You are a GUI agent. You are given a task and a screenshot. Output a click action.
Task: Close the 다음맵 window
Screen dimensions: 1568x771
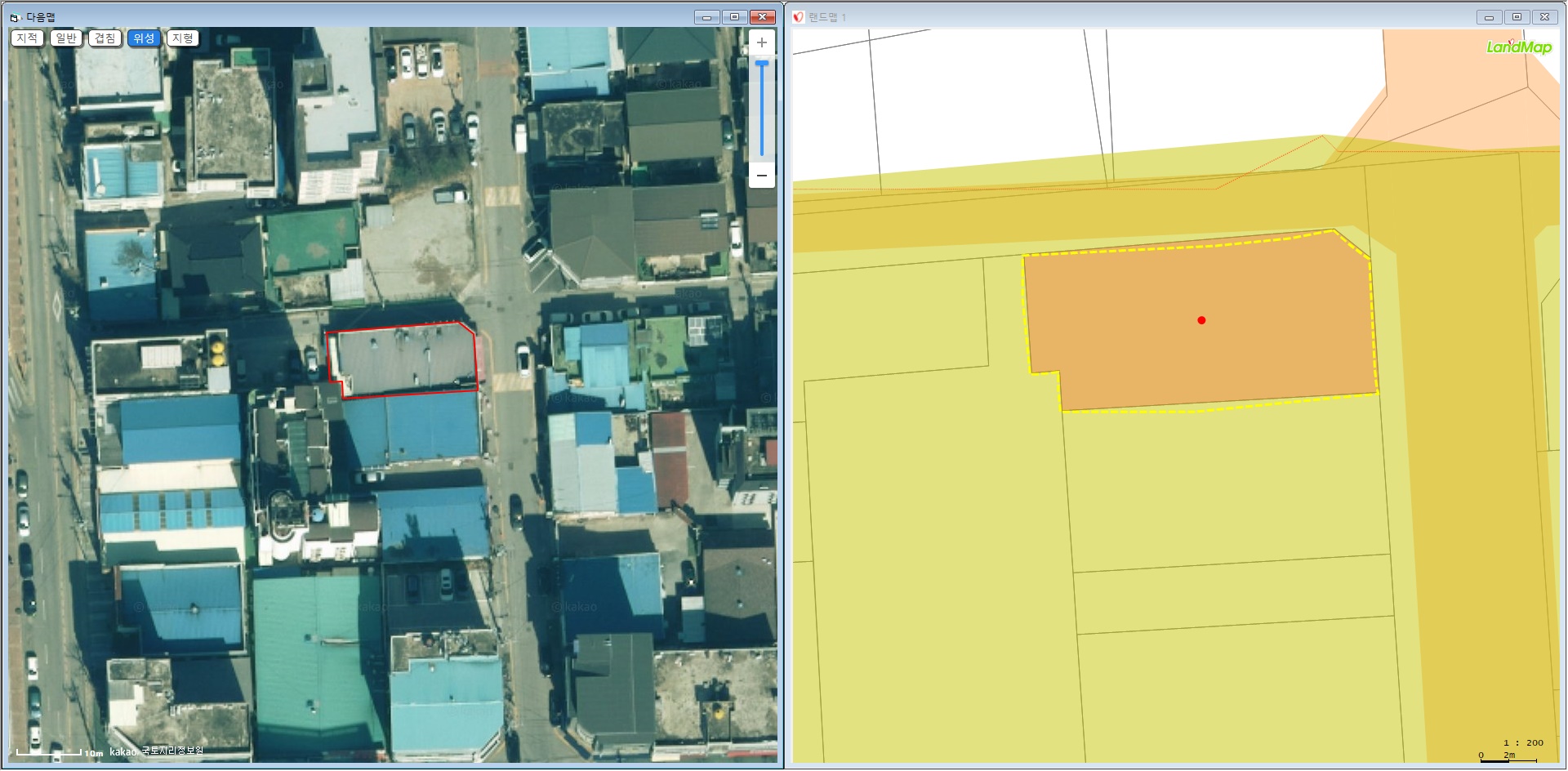tap(762, 17)
